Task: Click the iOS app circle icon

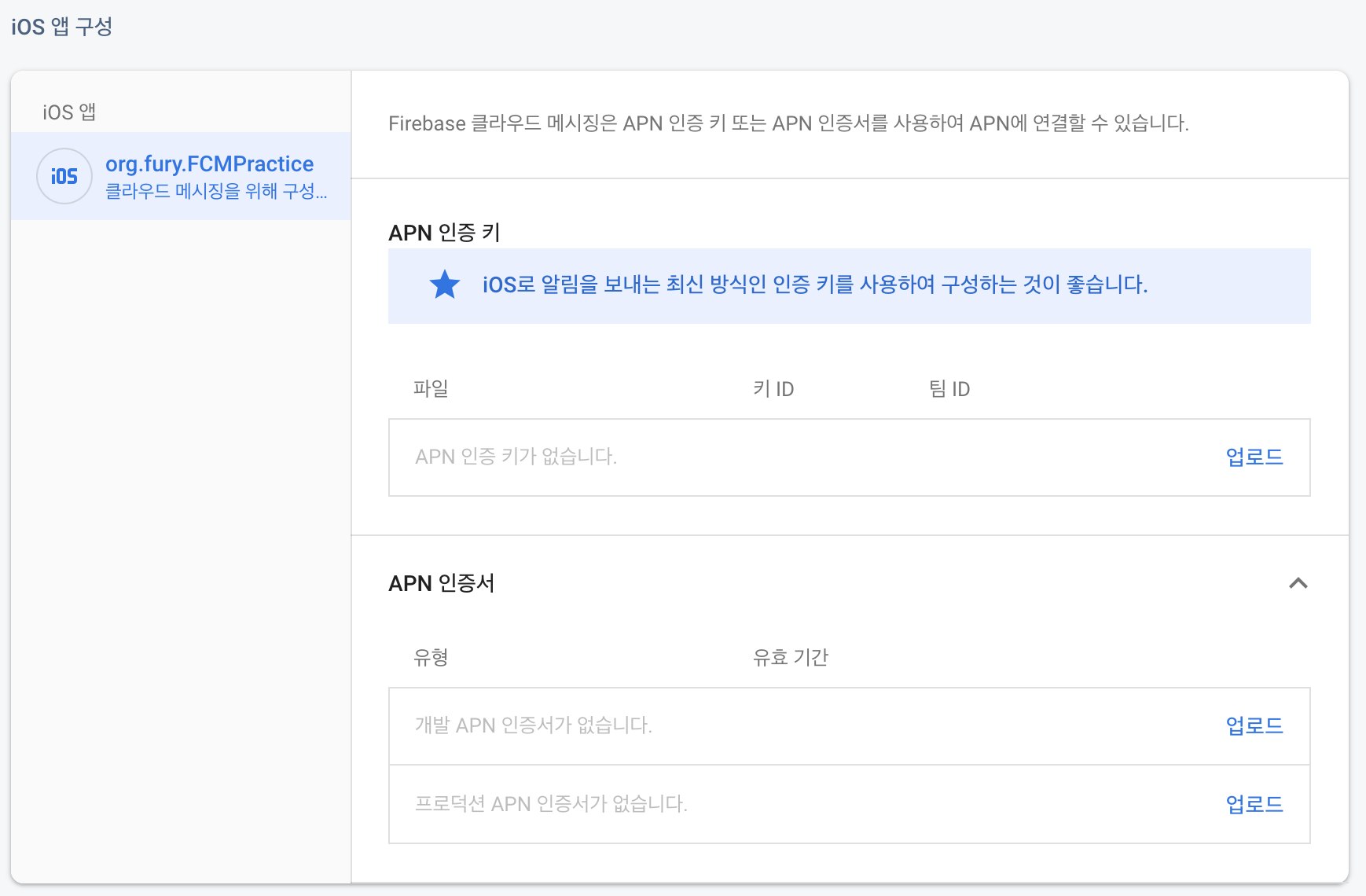Action: tap(64, 176)
